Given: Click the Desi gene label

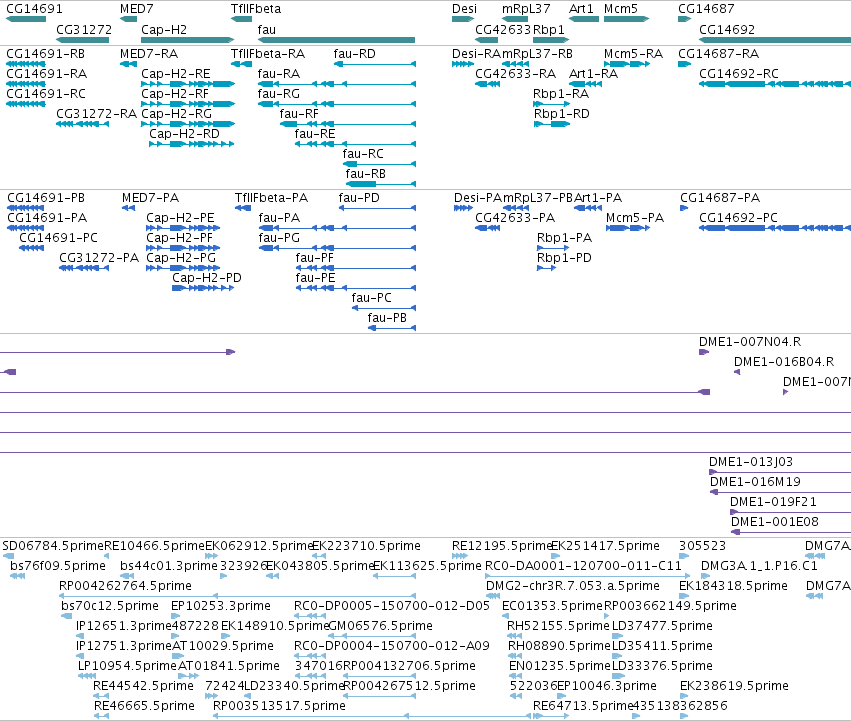Looking at the screenshot, I should click(464, 9).
